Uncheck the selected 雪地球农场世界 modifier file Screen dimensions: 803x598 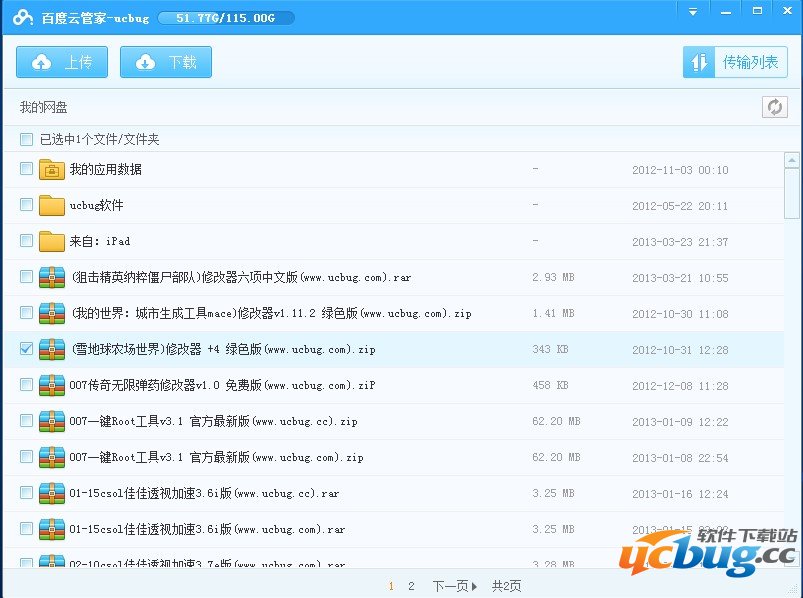(25, 349)
